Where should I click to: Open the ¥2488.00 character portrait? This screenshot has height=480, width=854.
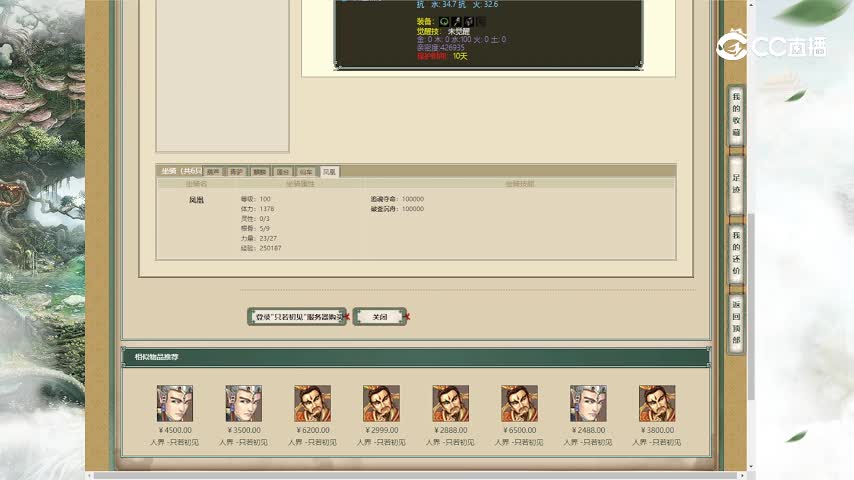(x=588, y=403)
